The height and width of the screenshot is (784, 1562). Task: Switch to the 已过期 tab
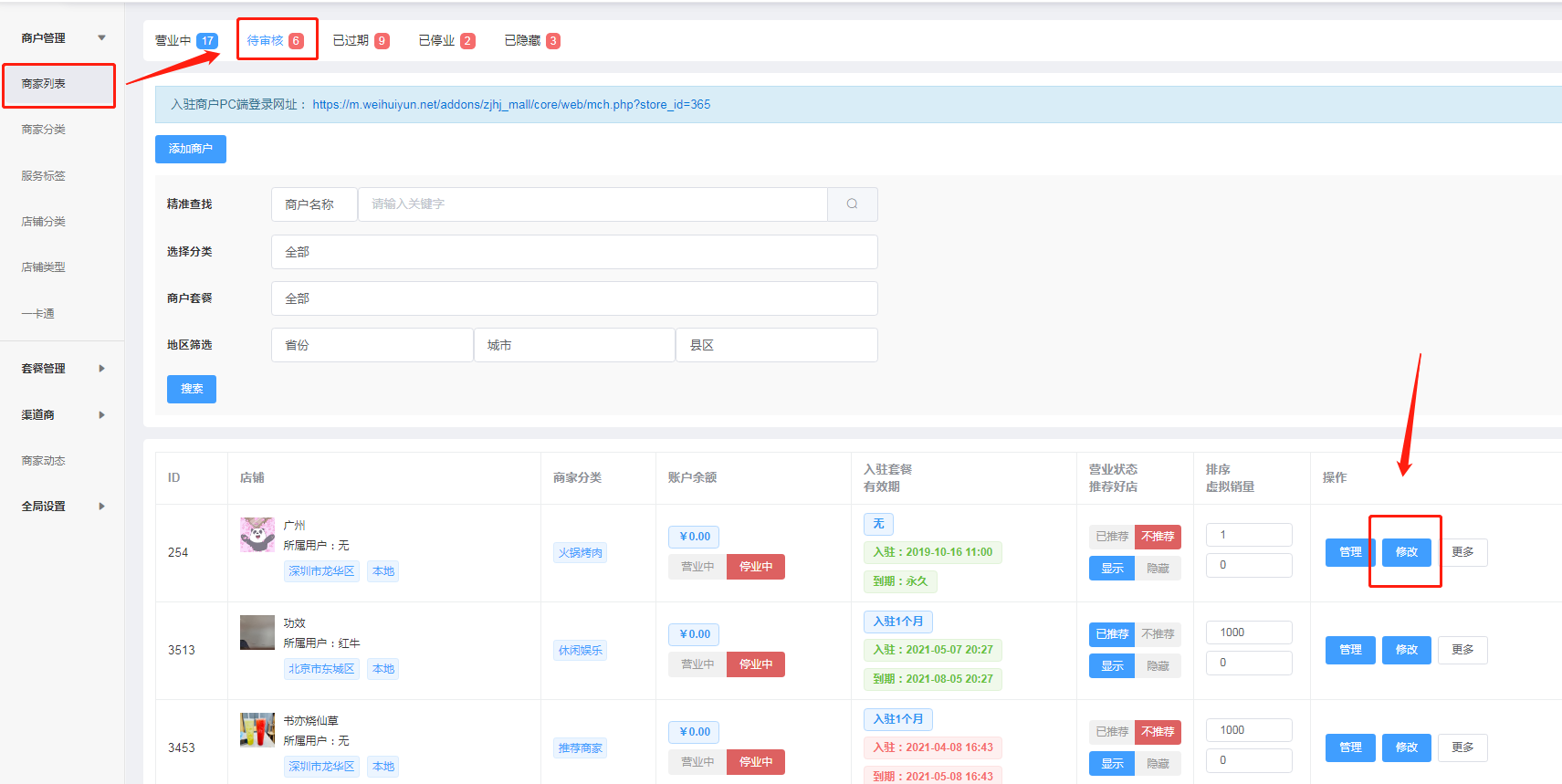(x=361, y=40)
